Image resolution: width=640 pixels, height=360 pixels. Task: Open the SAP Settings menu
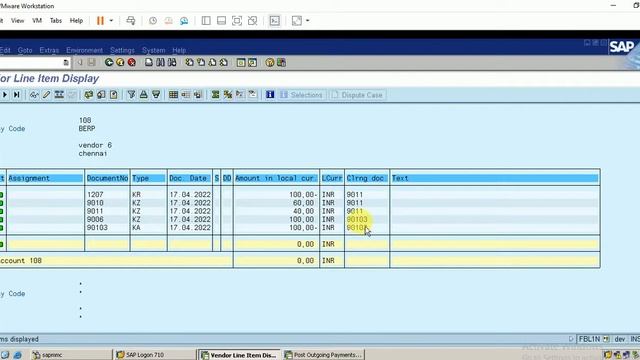point(122,50)
